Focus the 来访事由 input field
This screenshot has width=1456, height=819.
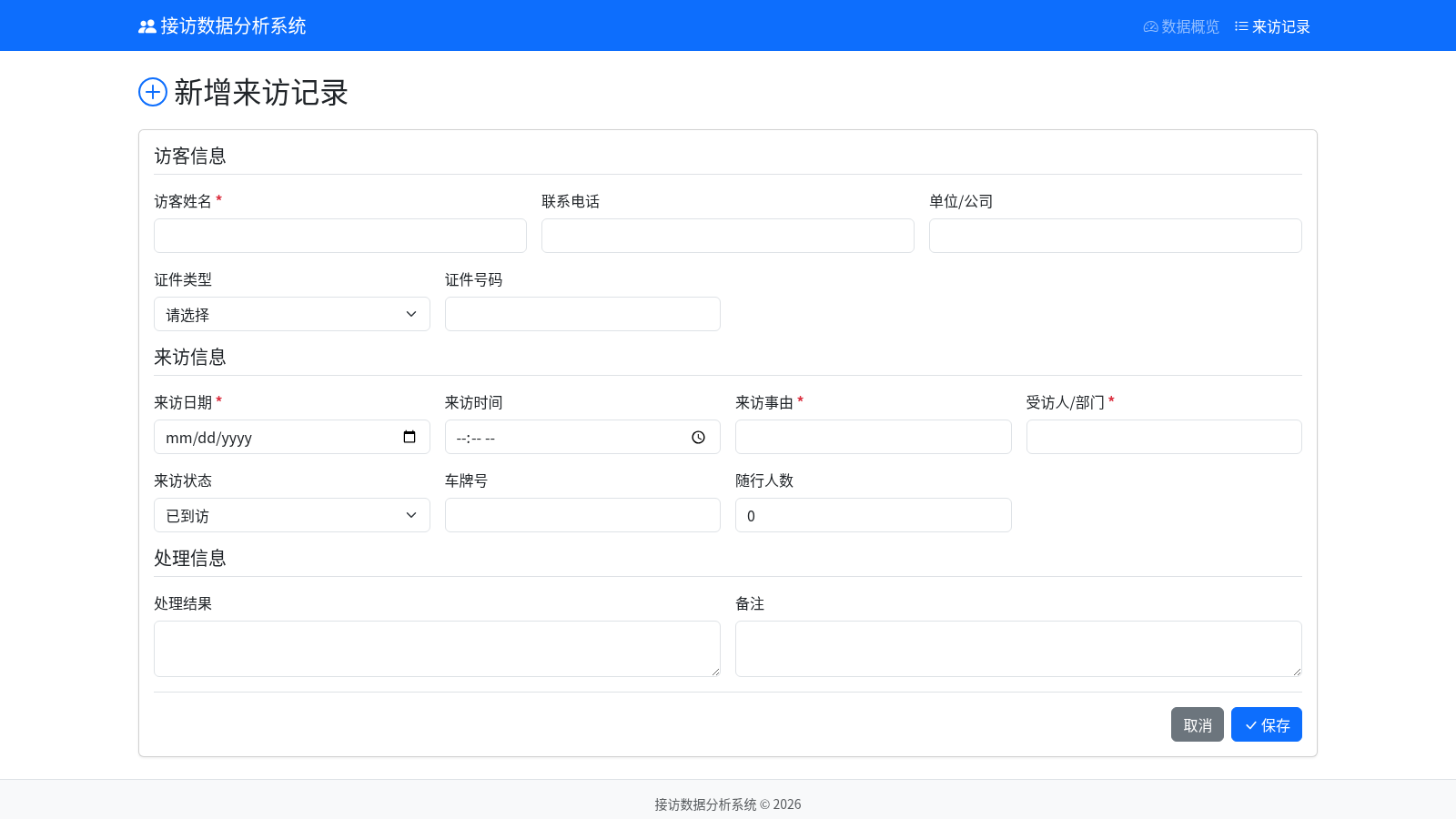[x=874, y=437]
